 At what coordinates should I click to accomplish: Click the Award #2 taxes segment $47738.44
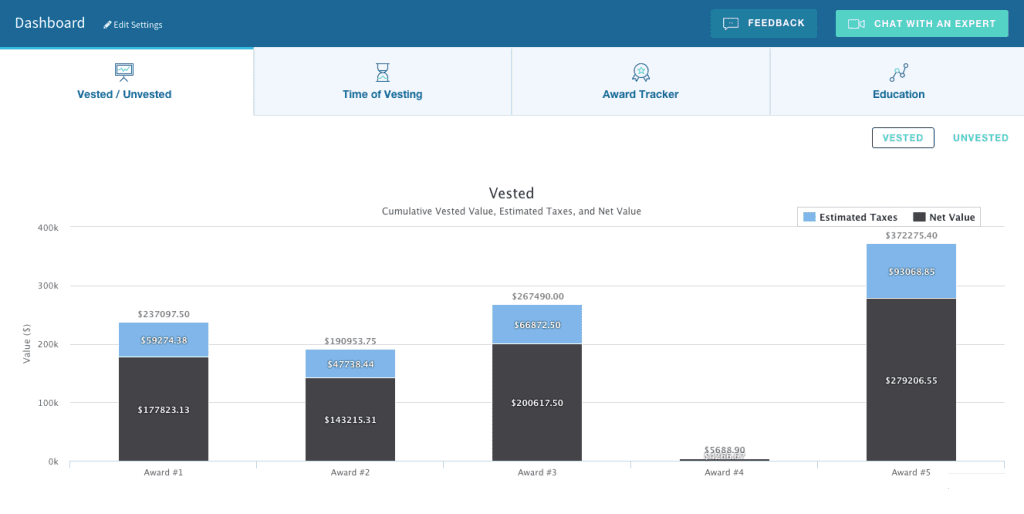(x=350, y=364)
